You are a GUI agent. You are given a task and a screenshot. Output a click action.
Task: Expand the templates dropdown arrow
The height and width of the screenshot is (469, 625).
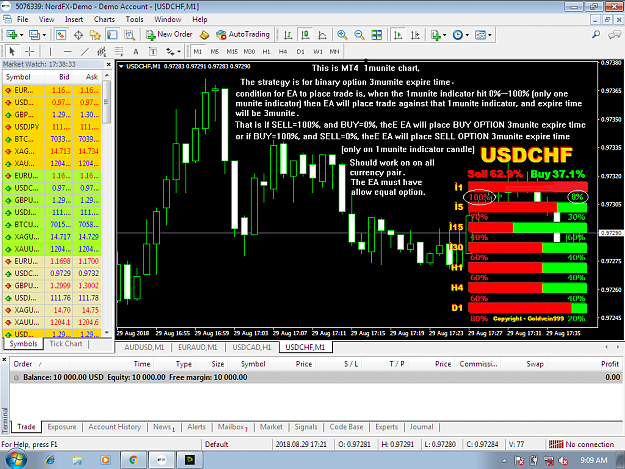pyautogui.click(x=490, y=35)
